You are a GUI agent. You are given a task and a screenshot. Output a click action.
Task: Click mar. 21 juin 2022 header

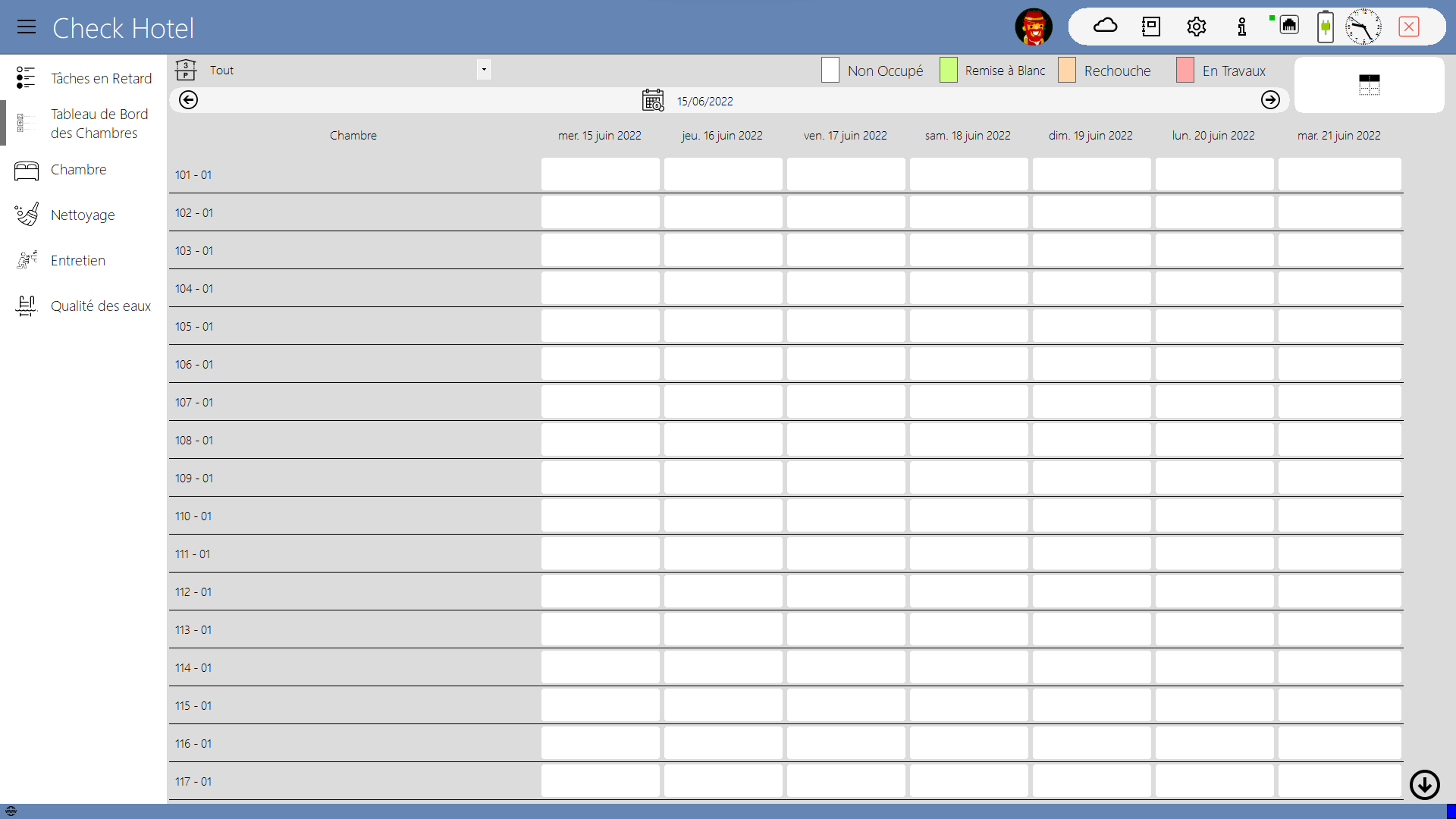1339,135
